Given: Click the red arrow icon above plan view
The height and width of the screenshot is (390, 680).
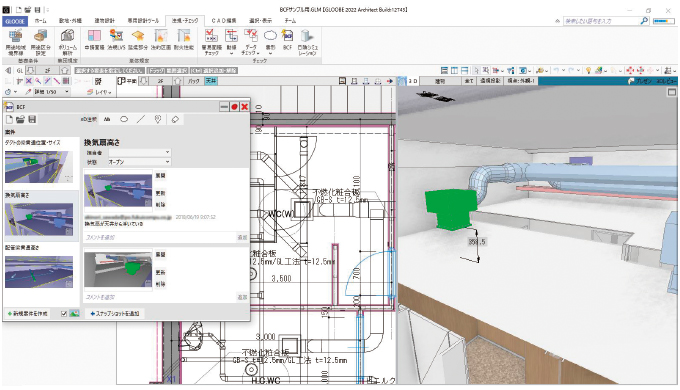Looking at the screenshot, I should coord(389,81).
